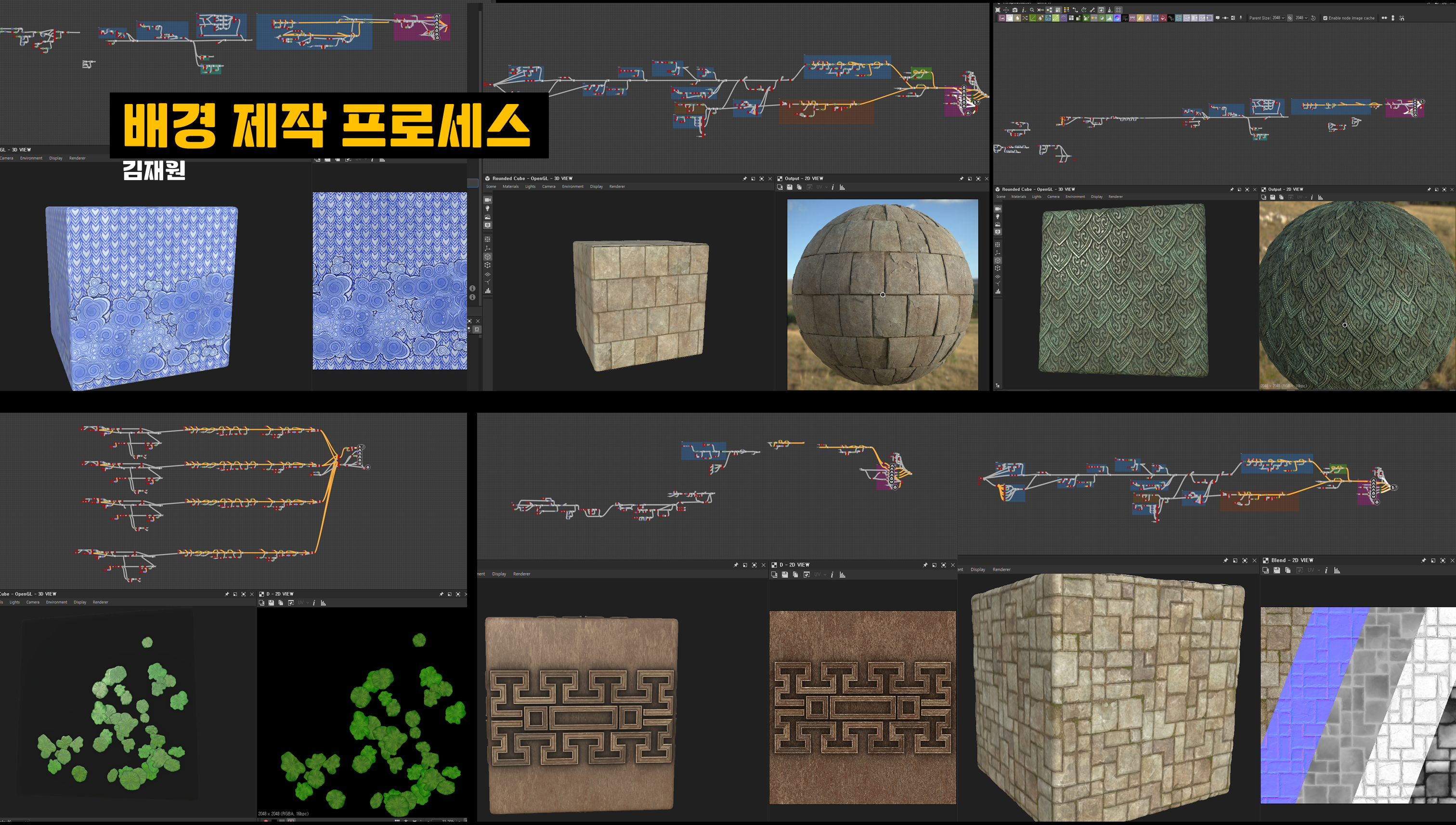The width and height of the screenshot is (1456, 825).
Task: Open Environment menu above the stone block cube
Action: pos(572,186)
